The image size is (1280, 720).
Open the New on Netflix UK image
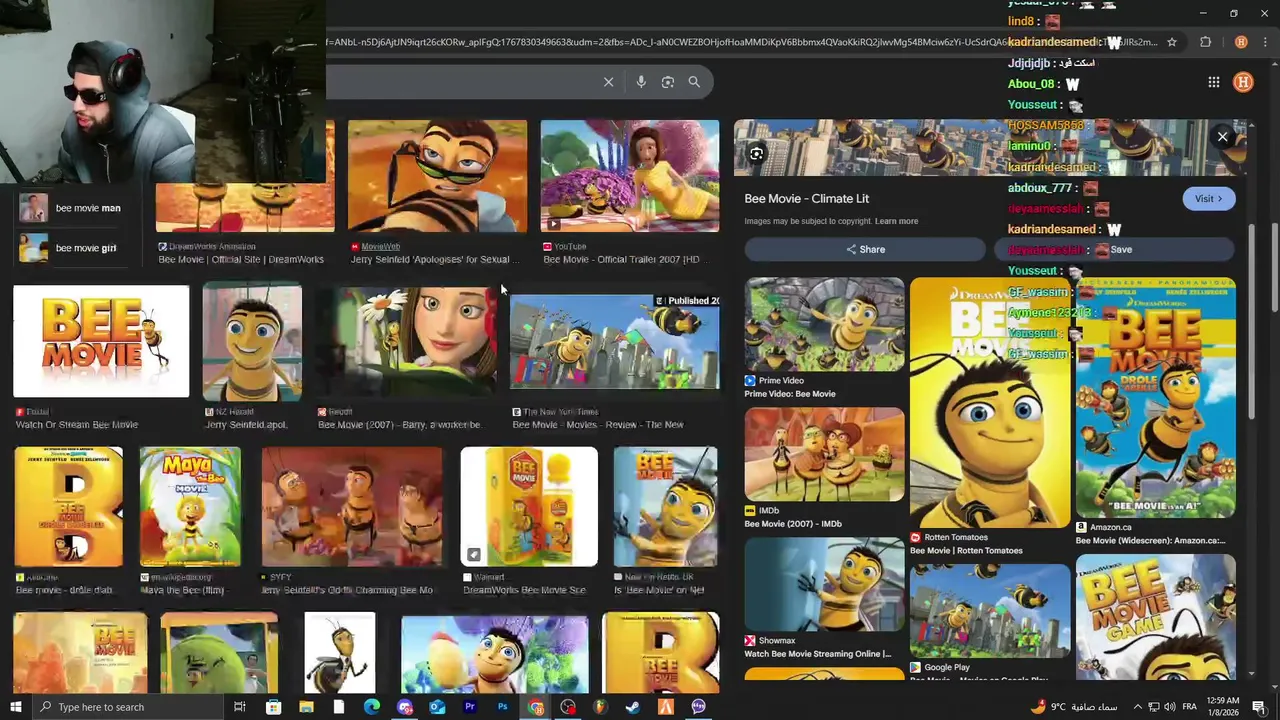665,507
